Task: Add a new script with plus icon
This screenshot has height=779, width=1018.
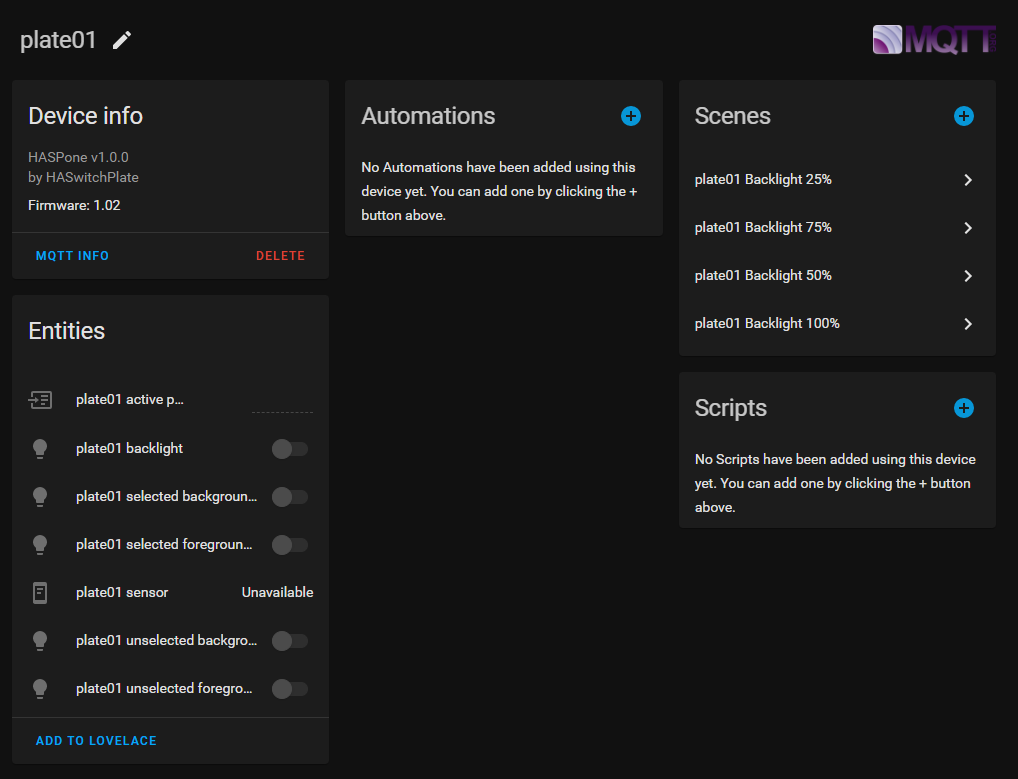Action: coord(964,408)
